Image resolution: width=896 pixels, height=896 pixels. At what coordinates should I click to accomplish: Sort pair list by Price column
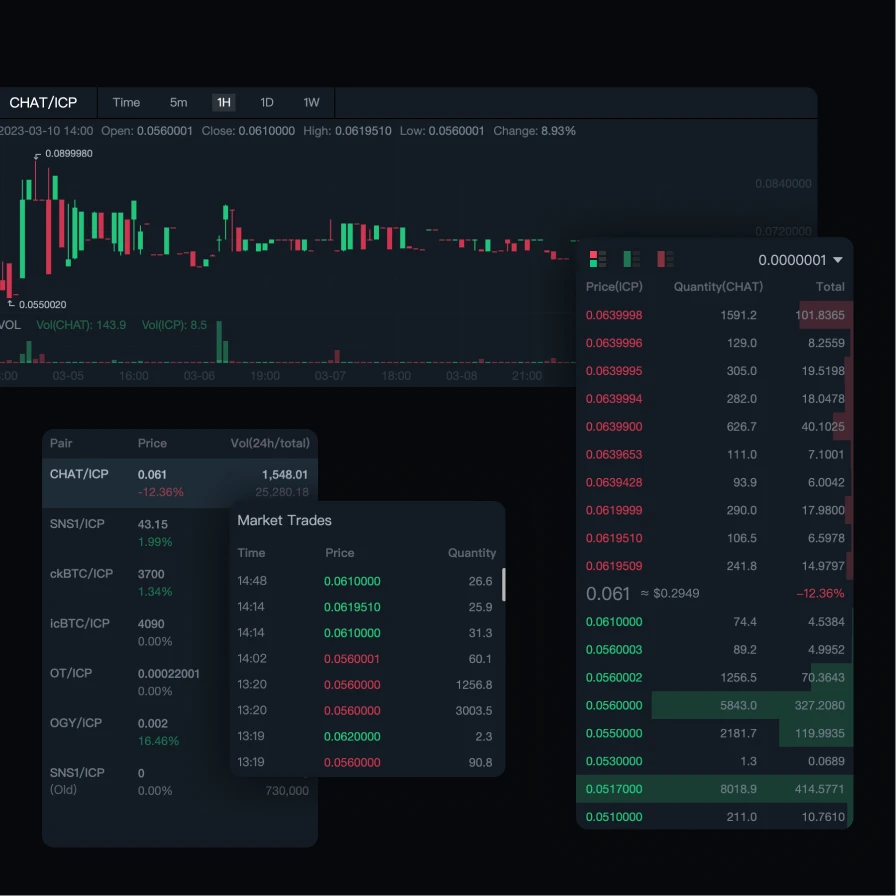coord(152,443)
